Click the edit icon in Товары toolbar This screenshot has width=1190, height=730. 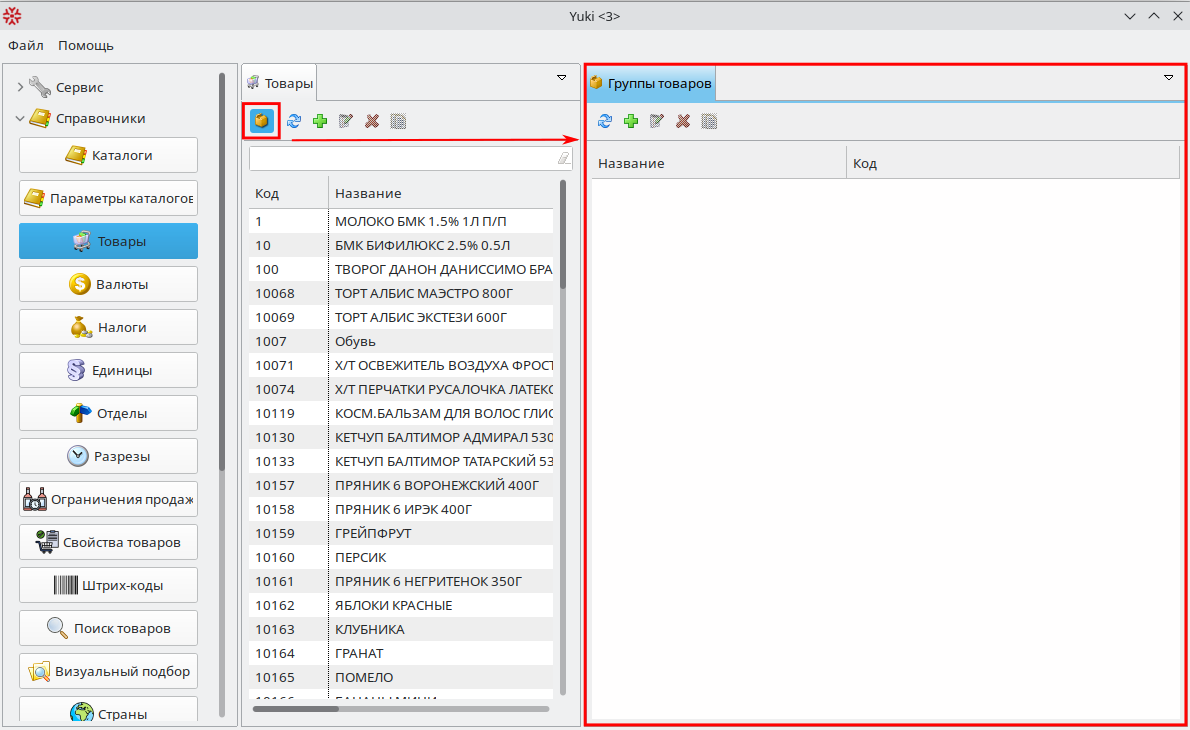(346, 121)
